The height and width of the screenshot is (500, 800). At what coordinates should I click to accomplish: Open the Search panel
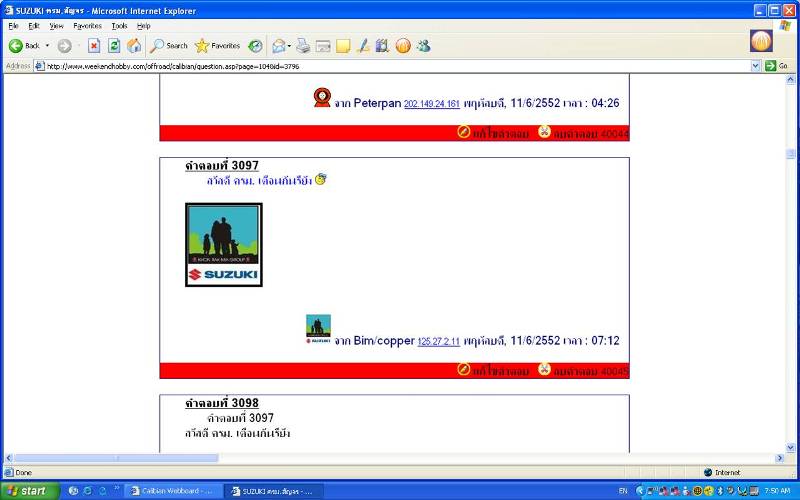tap(169, 46)
